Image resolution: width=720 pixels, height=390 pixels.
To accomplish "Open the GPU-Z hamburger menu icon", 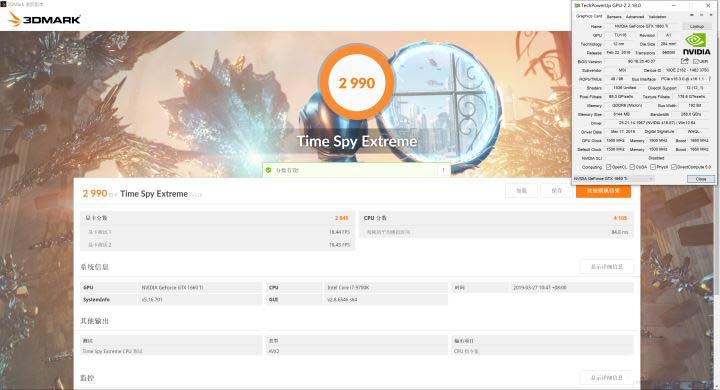I will 711,15.
